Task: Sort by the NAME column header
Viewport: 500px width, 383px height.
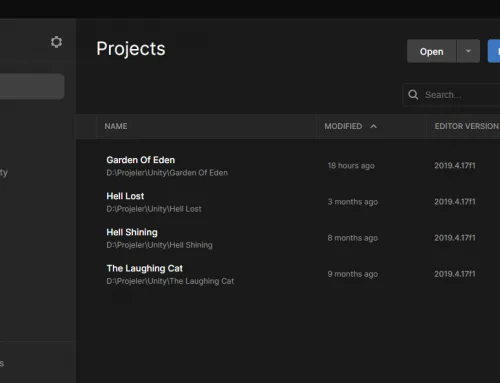Action: click(116, 126)
